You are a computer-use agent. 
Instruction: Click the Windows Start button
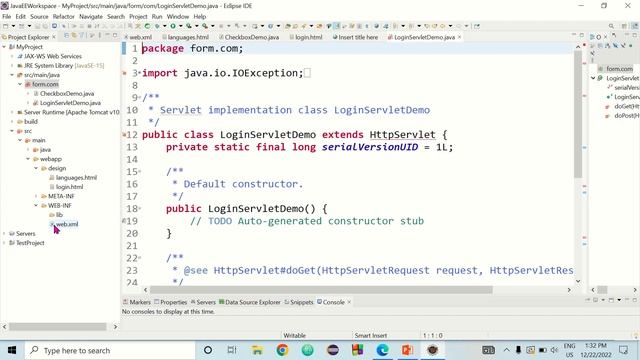pyautogui.click(x=12, y=350)
